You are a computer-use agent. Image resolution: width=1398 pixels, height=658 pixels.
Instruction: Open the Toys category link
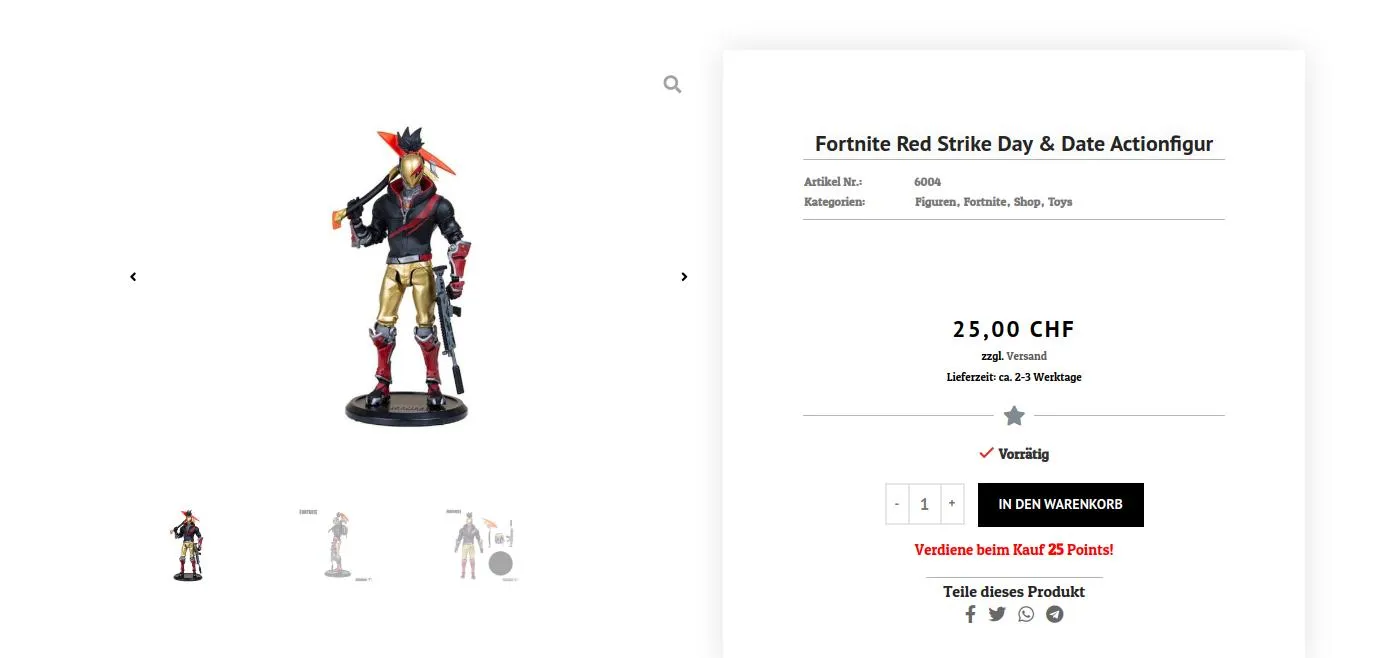click(1060, 202)
